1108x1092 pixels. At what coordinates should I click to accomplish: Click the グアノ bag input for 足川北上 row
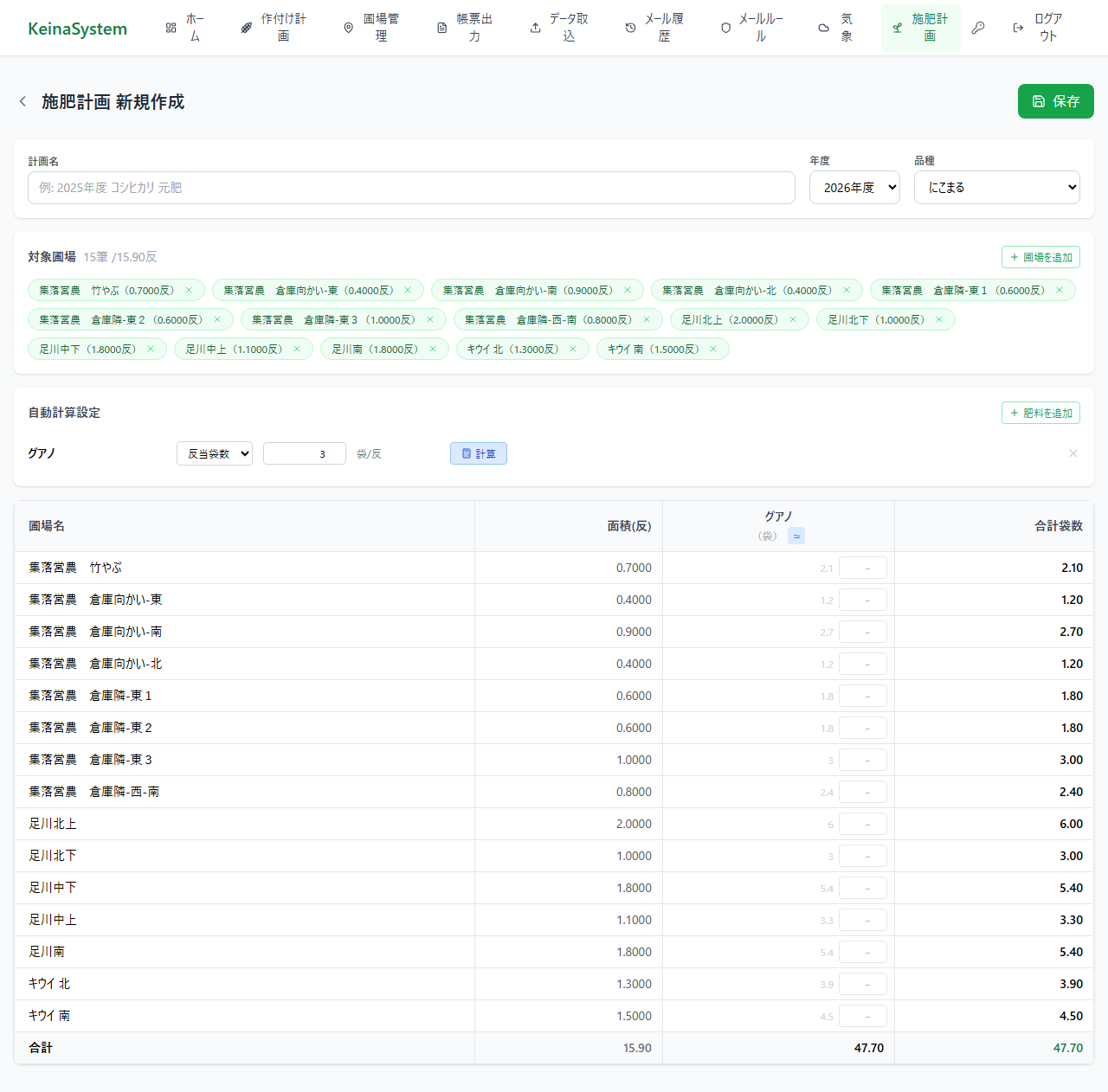click(x=862, y=824)
